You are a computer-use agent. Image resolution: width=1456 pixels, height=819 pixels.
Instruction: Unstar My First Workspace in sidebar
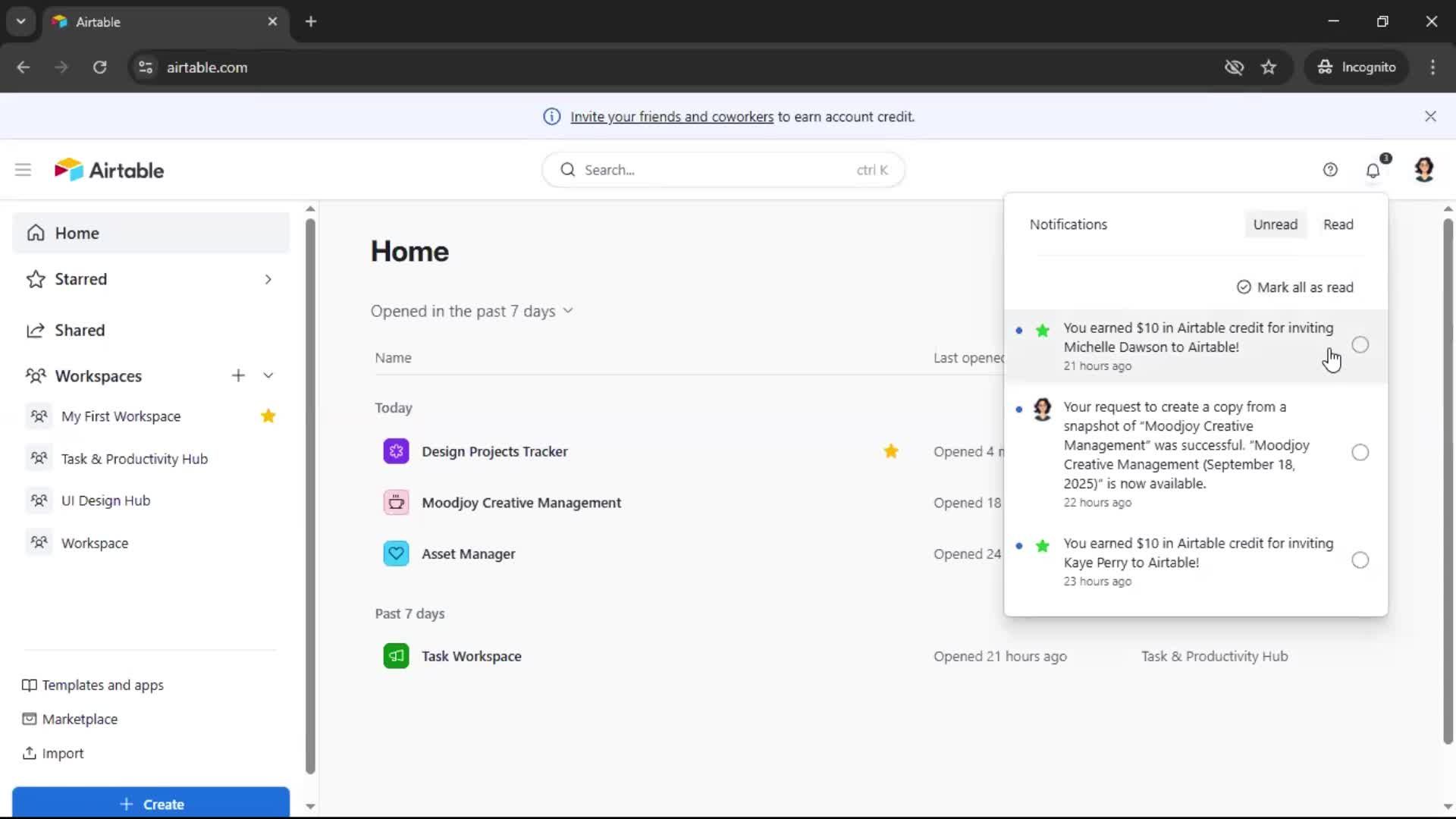click(268, 416)
